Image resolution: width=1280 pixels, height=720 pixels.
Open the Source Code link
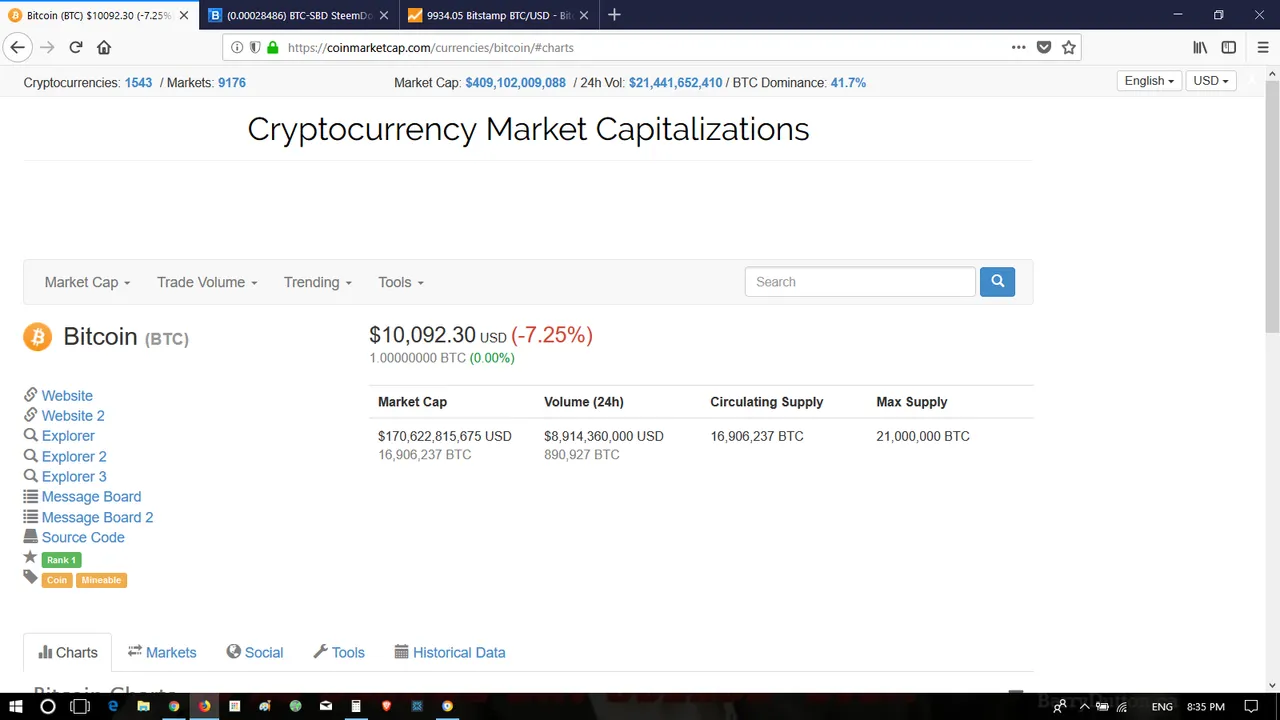click(x=83, y=537)
